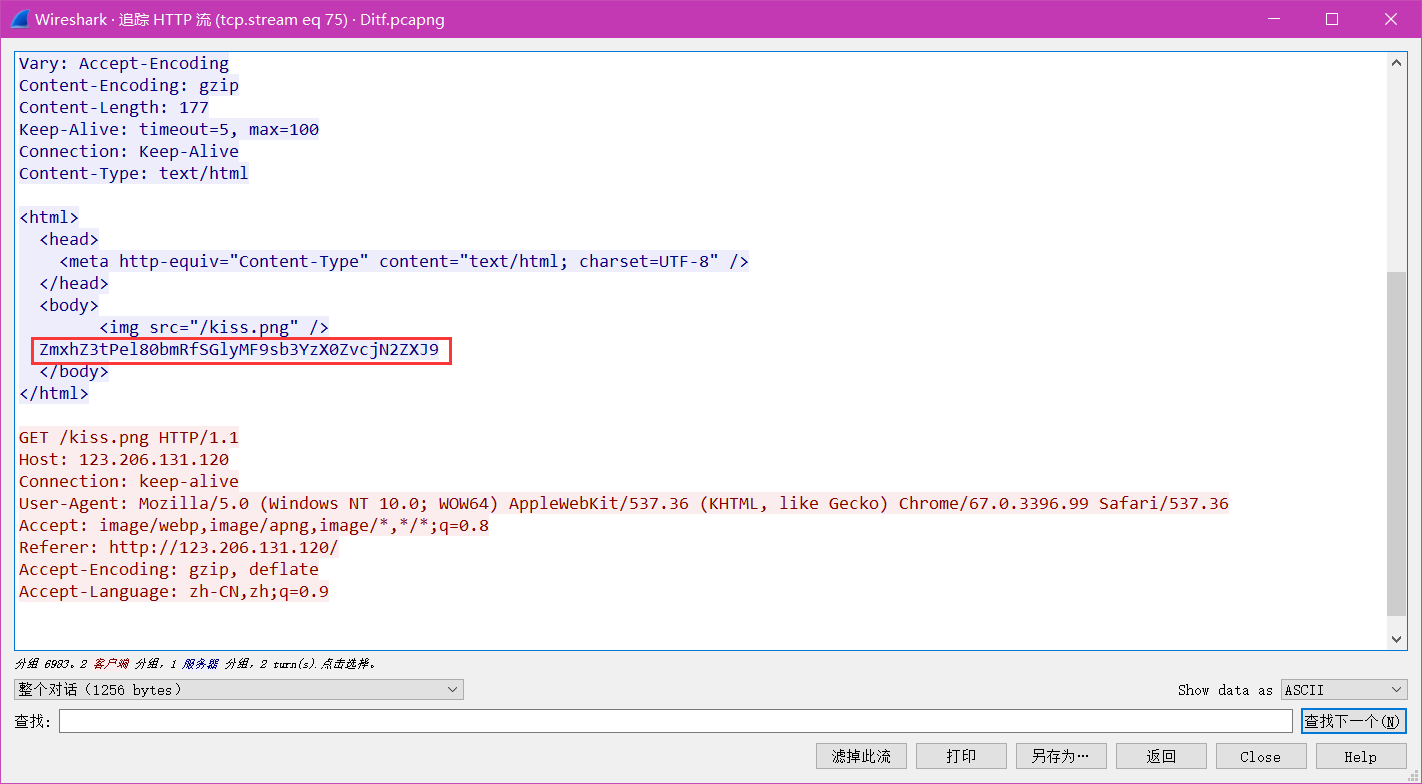Click the base64 string ZmxhZ3tPel80bmRf line

[239, 350]
